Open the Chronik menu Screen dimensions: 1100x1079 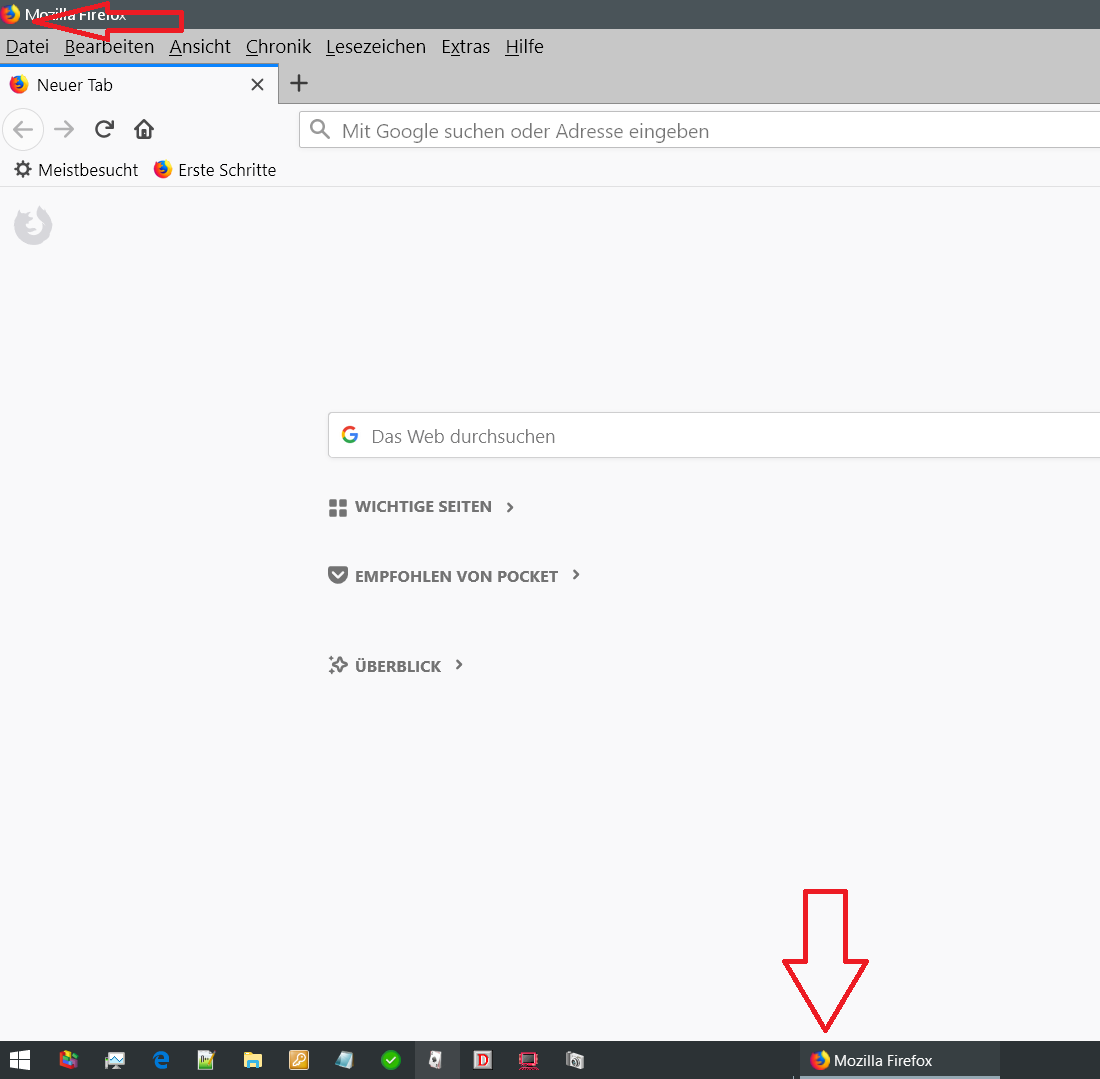(x=278, y=47)
